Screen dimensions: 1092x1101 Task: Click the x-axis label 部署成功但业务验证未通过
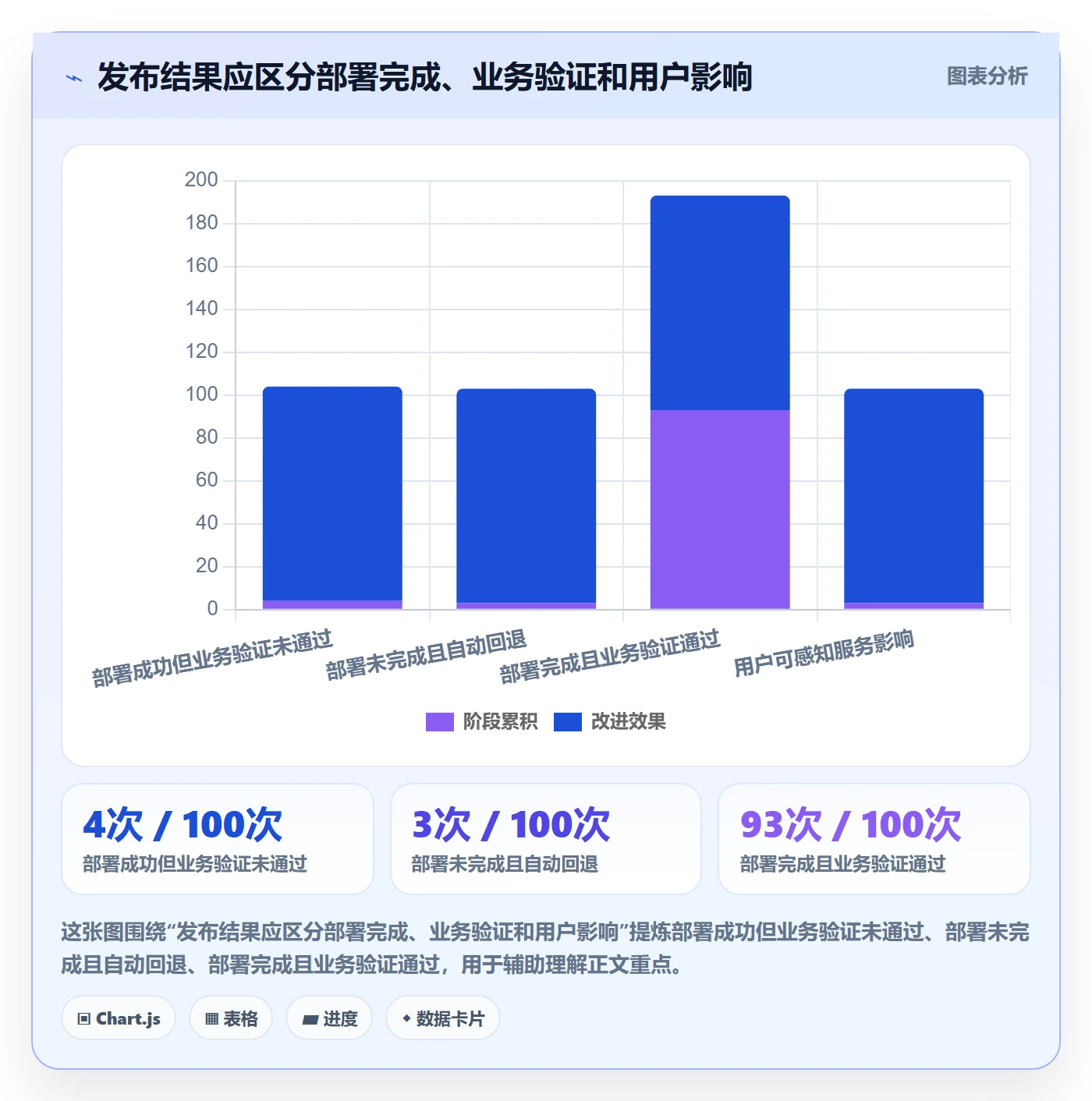coord(212,659)
